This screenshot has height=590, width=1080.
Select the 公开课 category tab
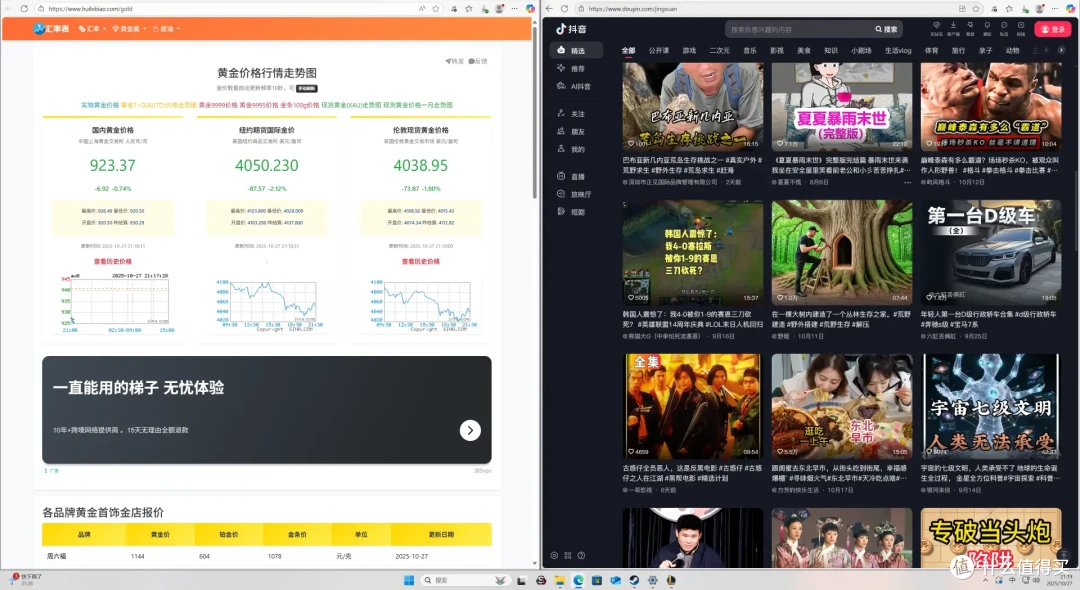tap(658, 50)
